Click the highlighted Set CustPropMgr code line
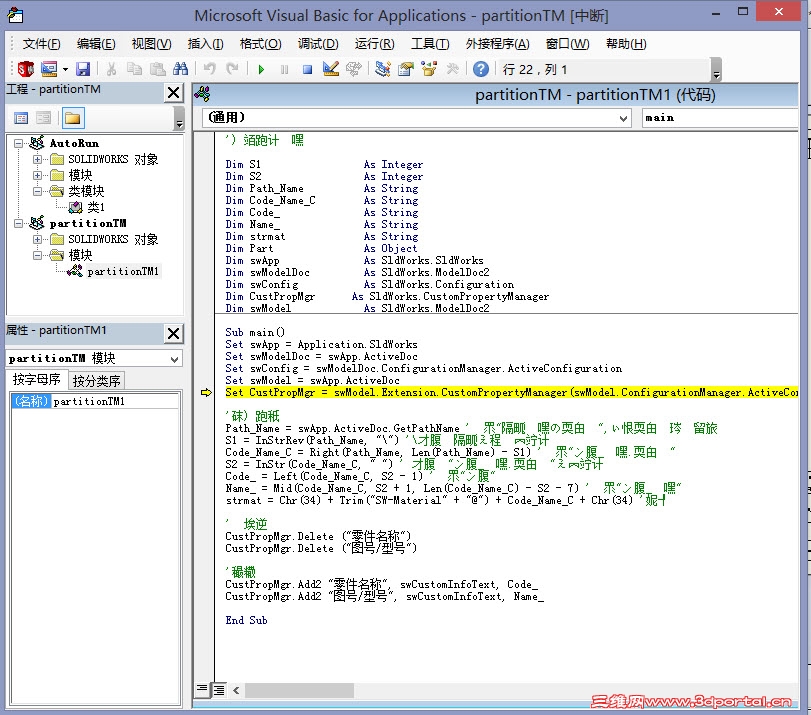 coord(512,392)
